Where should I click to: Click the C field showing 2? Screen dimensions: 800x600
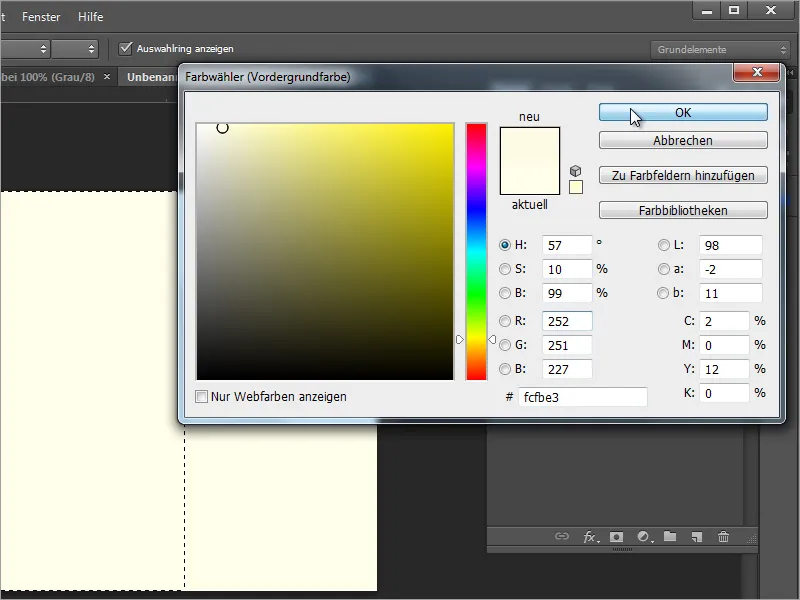724,321
